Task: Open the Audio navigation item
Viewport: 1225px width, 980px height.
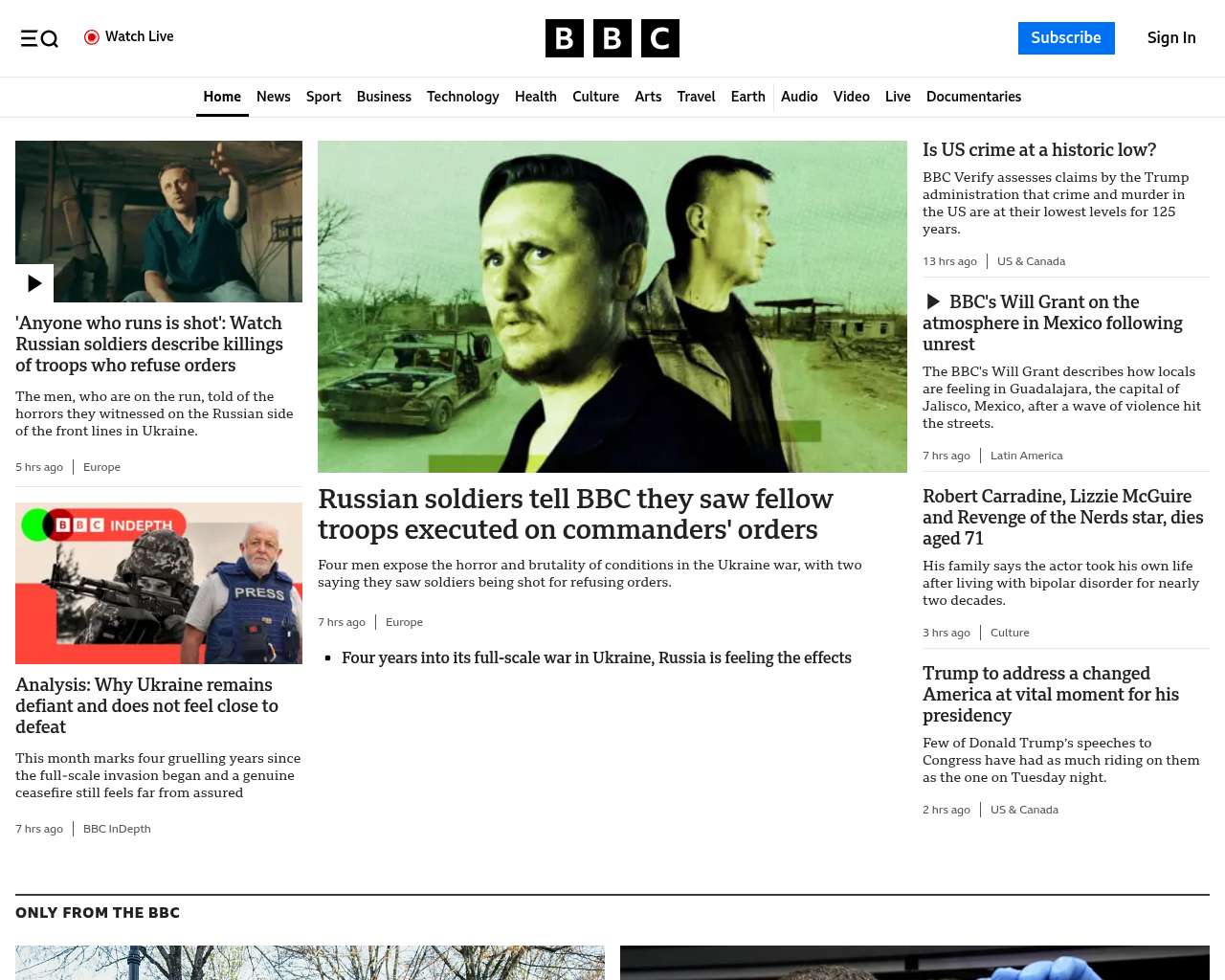Action: tap(799, 97)
